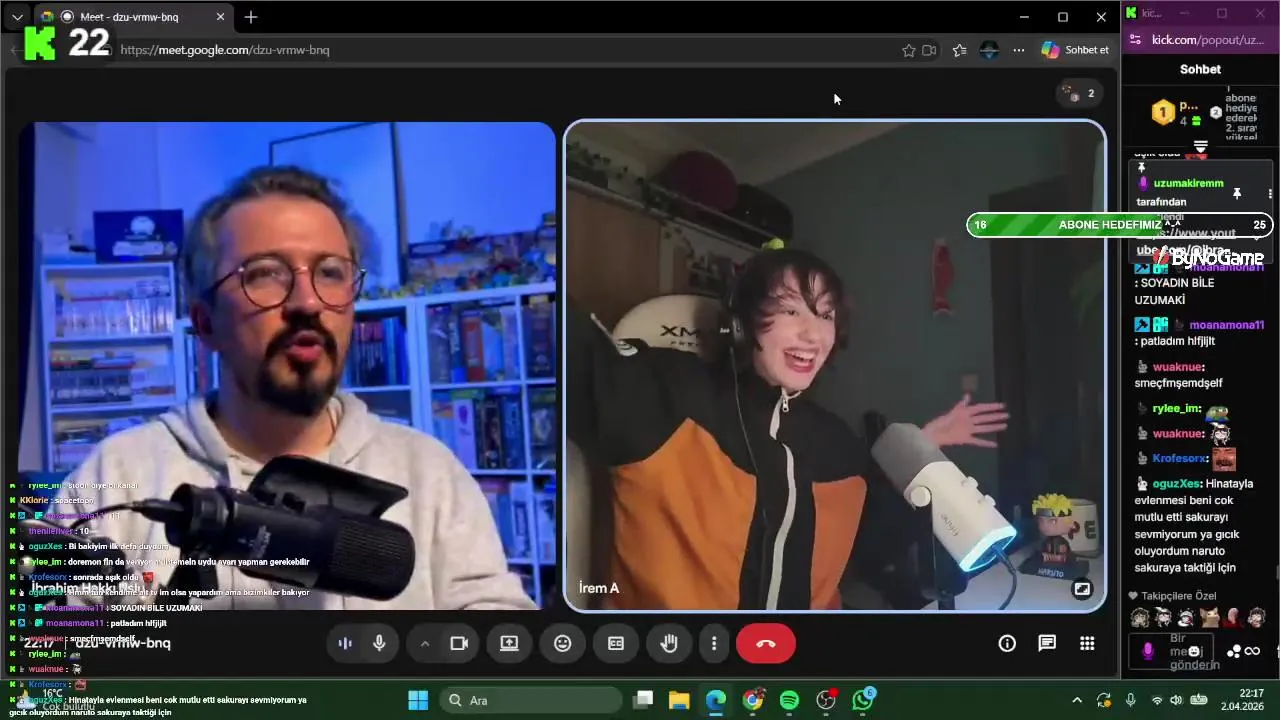
Task: Open emoji picker in Kick message box
Action: [x=1194, y=651]
